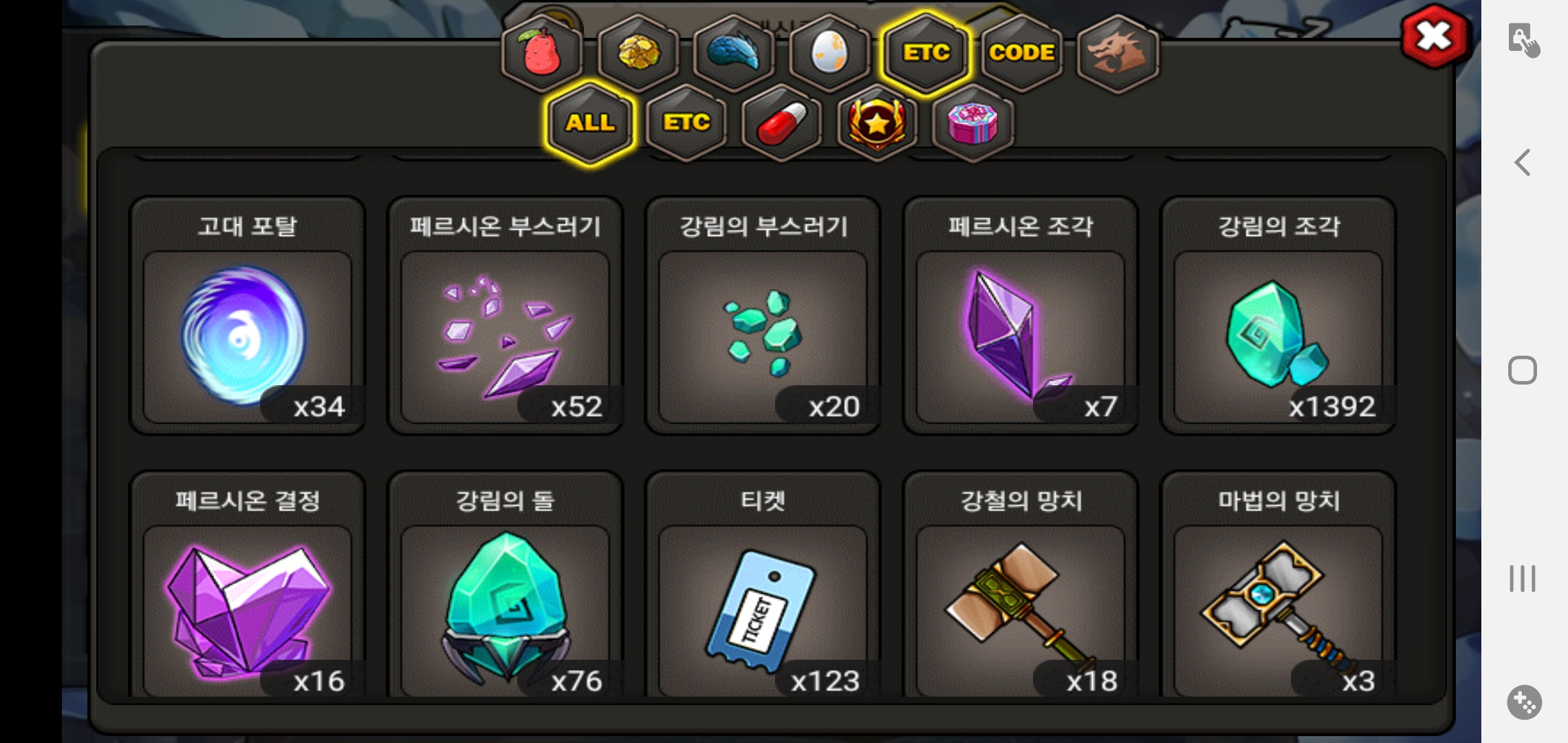Open the dragon head category tab
Screen dimensions: 1568x743
(1118, 53)
